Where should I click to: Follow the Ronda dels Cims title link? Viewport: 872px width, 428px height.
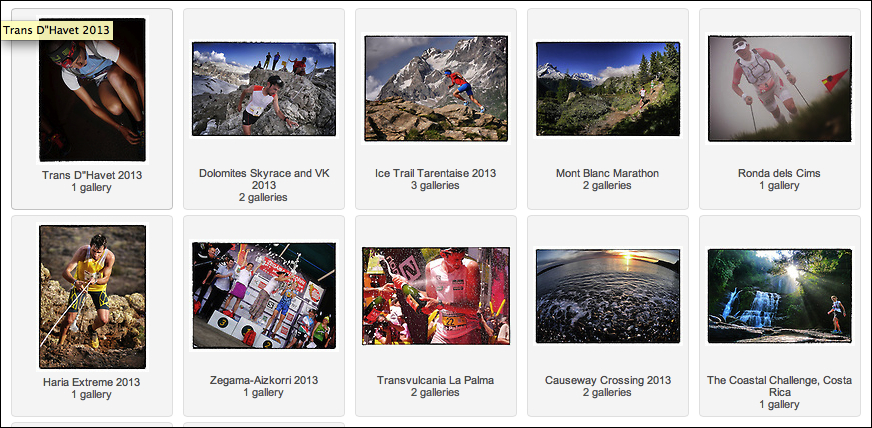779,173
